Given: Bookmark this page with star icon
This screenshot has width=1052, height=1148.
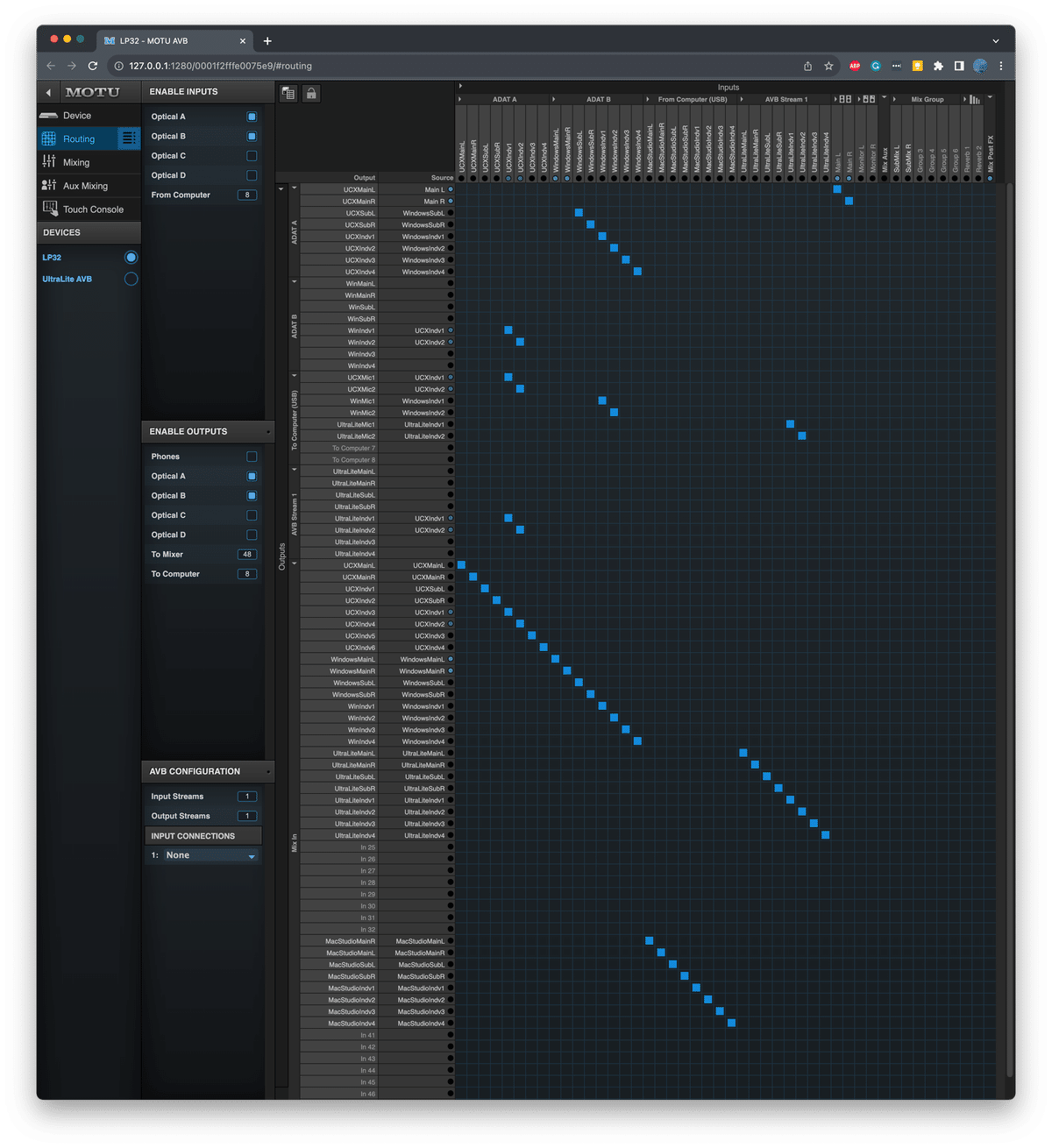Looking at the screenshot, I should (828, 66).
